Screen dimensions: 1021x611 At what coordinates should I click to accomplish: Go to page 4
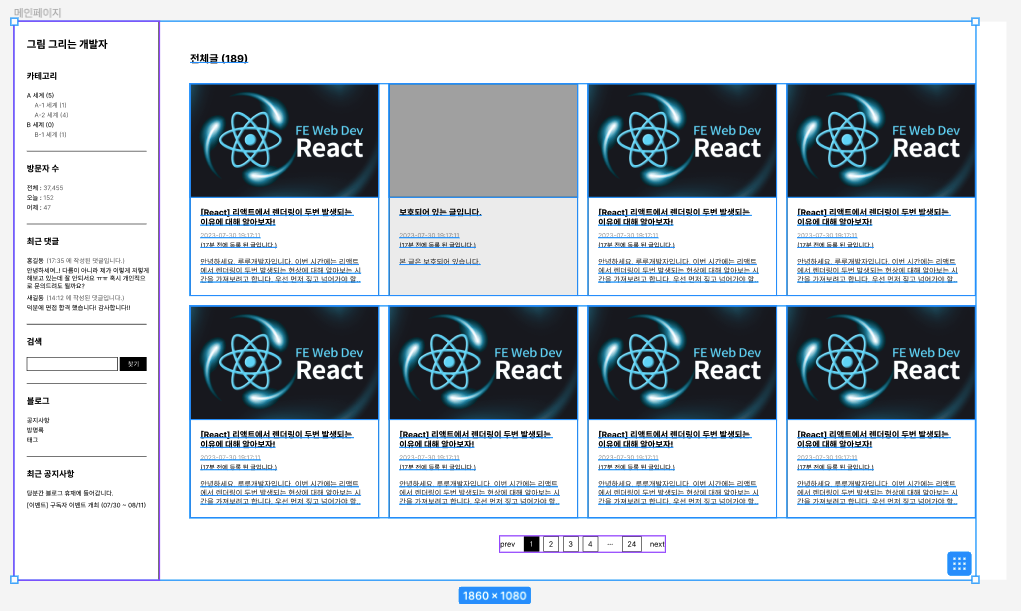tap(590, 544)
